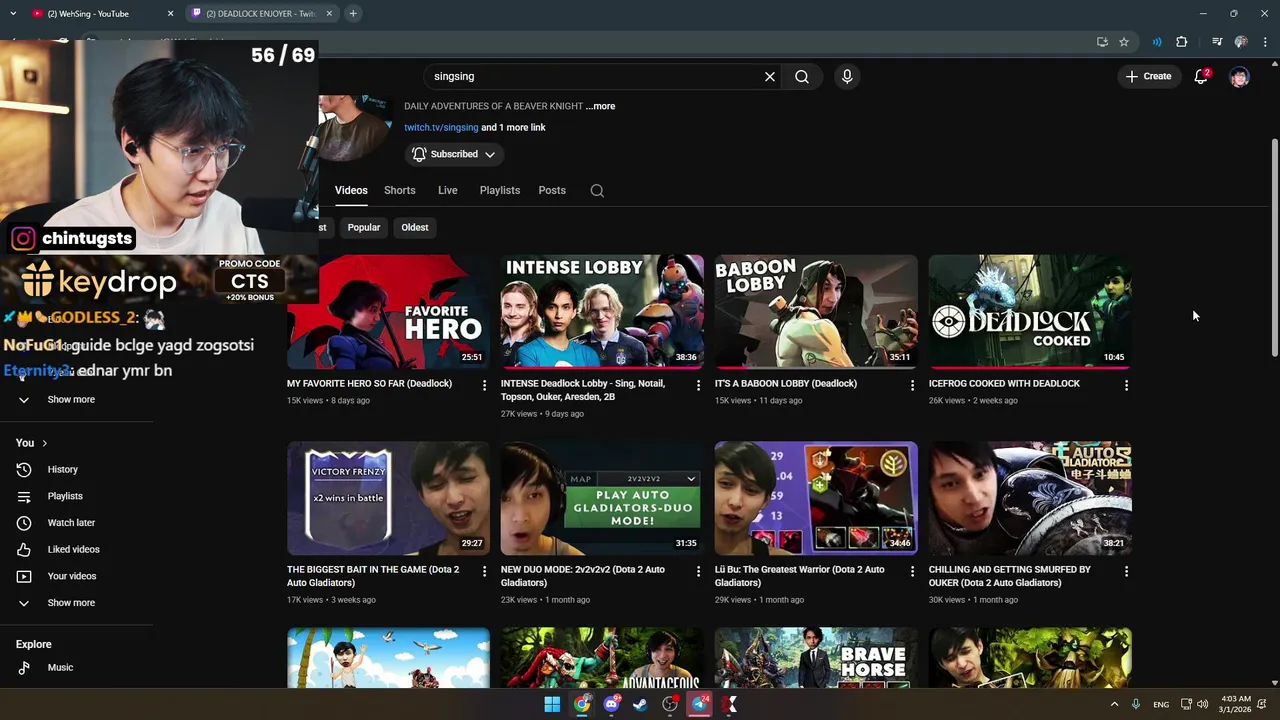Open options for BABOON LOBBY video

[912, 385]
